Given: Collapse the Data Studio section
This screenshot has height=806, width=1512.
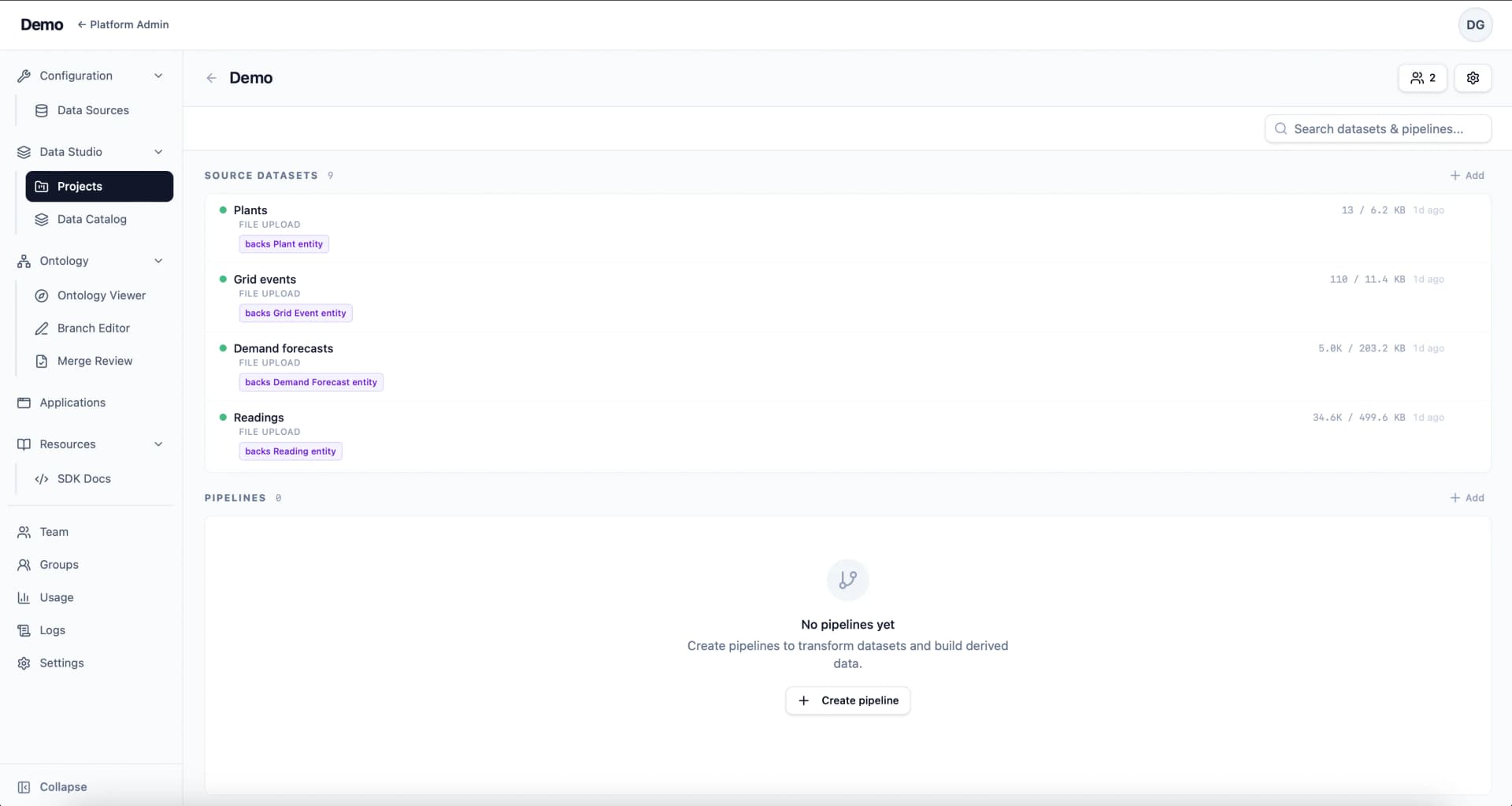Looking at the screenshot, I should click(158, 151).
